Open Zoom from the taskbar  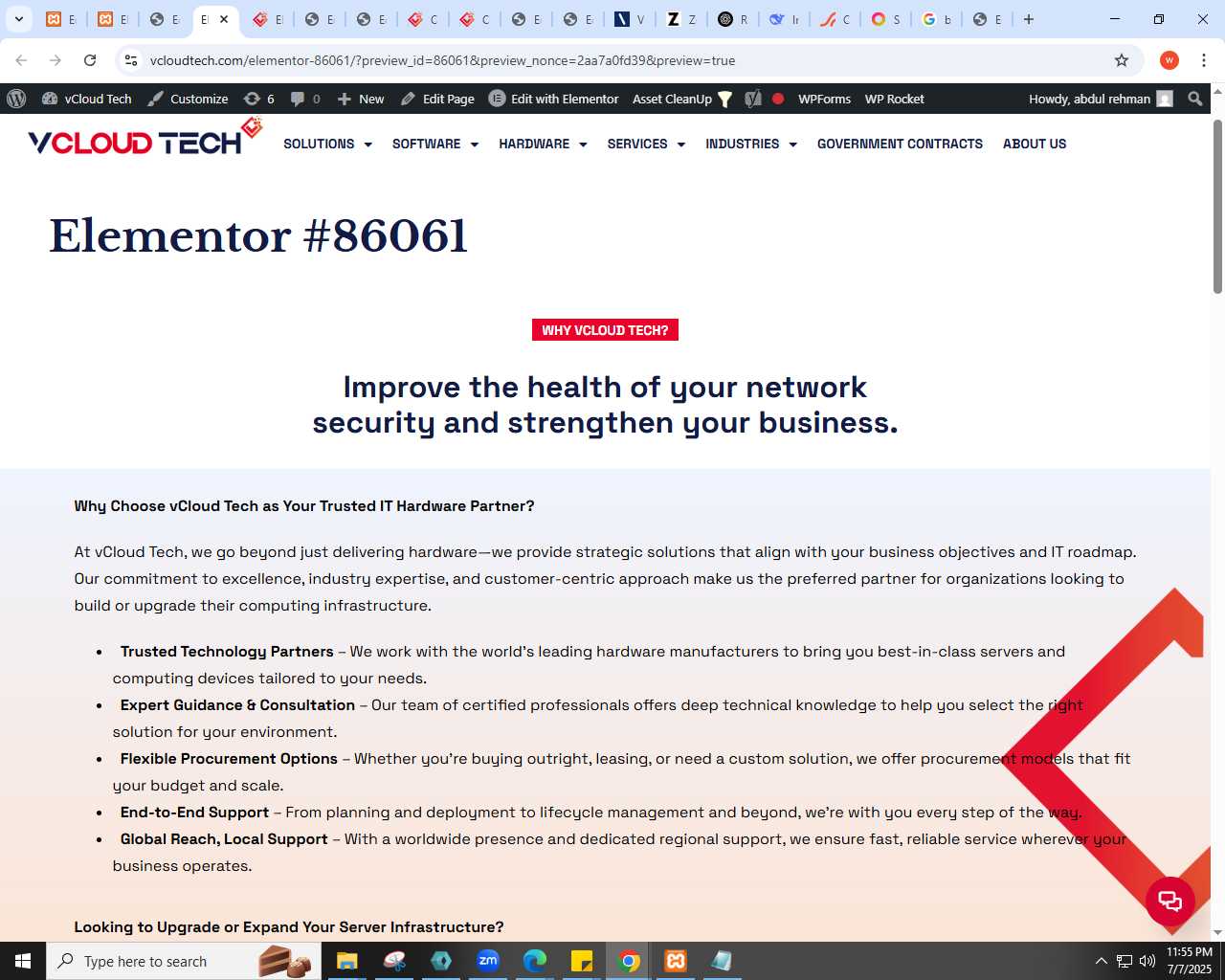click(488, 961)
